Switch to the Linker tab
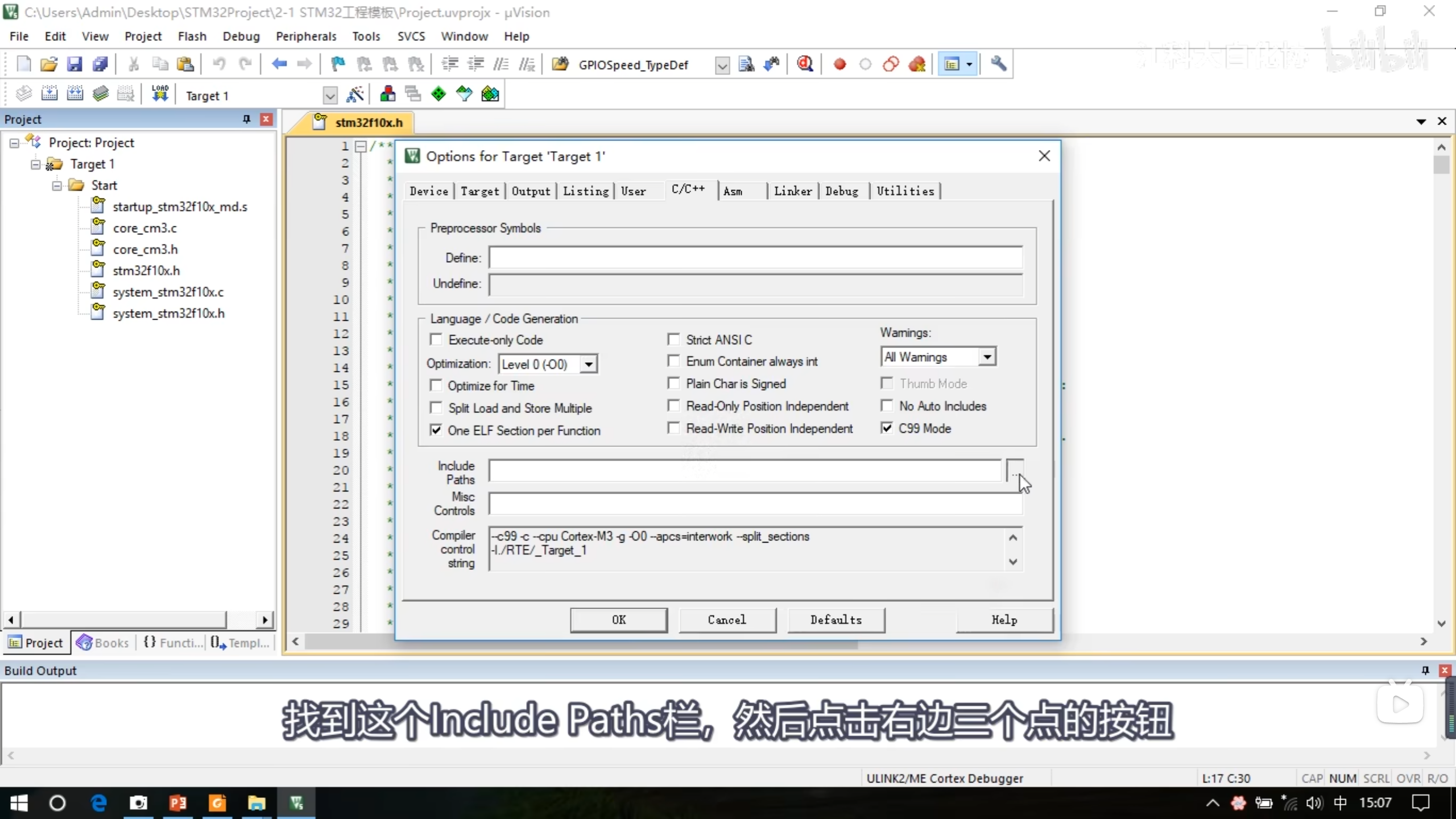This screenshot has width=1456, height=819. click(792, 191)
